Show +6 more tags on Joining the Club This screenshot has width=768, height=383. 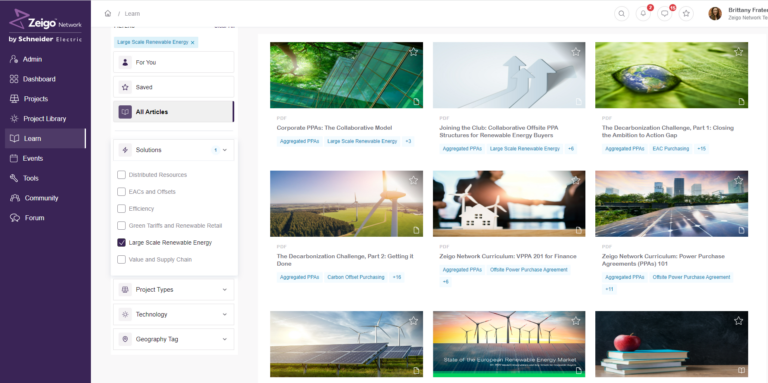click(571, 149)
